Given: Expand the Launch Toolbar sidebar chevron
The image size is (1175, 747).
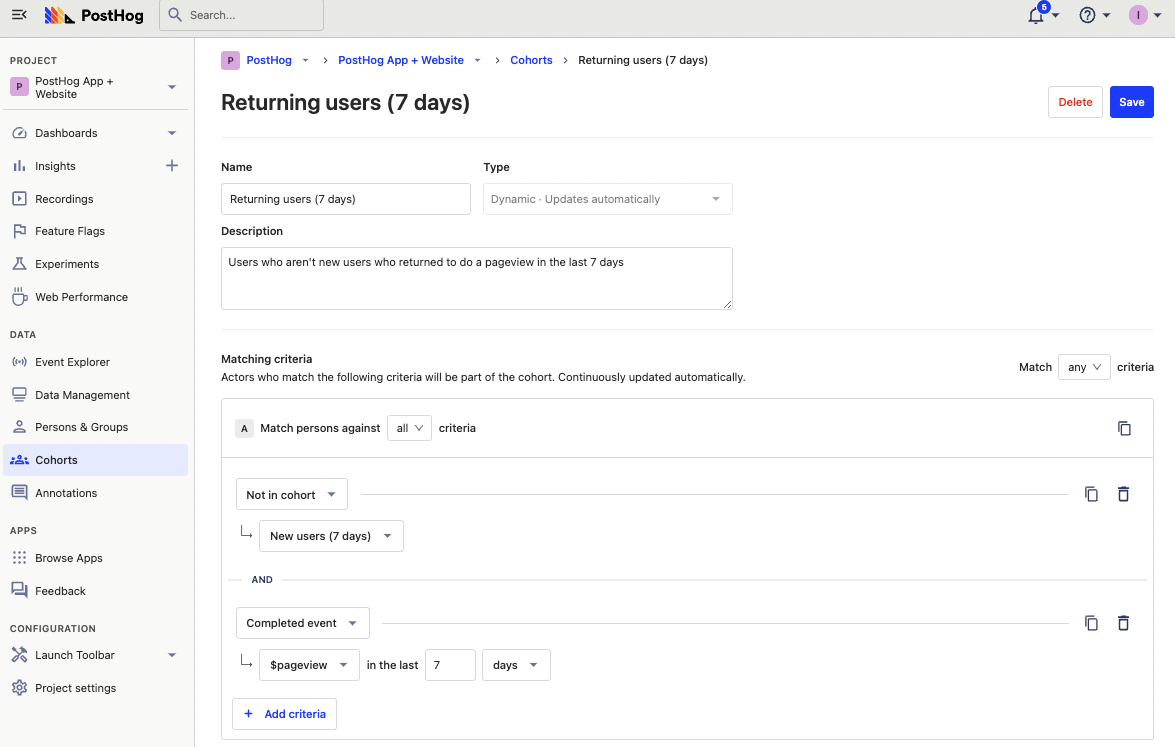Looking at the screenshot, I should click(172, 655).
